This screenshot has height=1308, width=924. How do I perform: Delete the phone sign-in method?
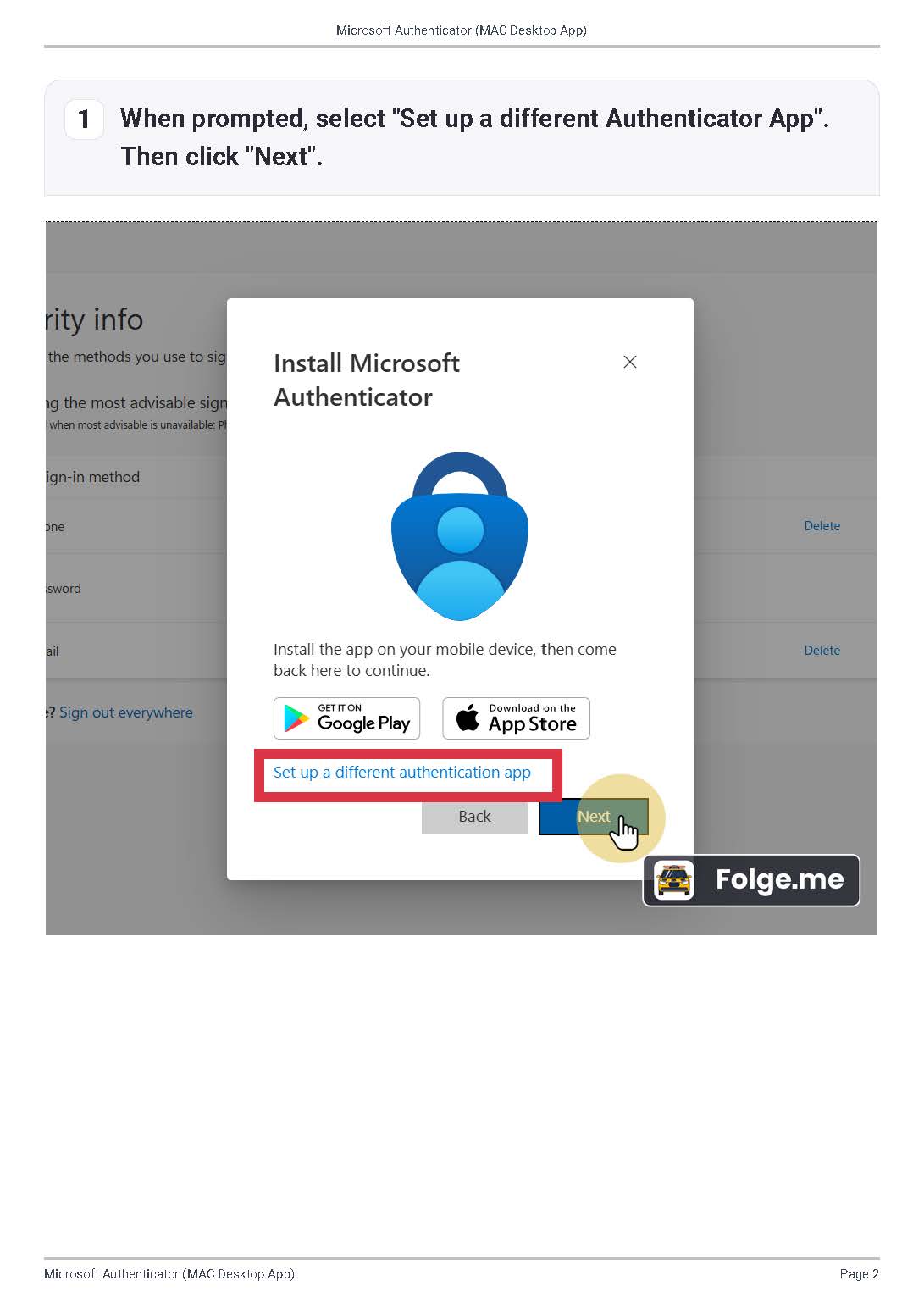click(x=822, y=526)
